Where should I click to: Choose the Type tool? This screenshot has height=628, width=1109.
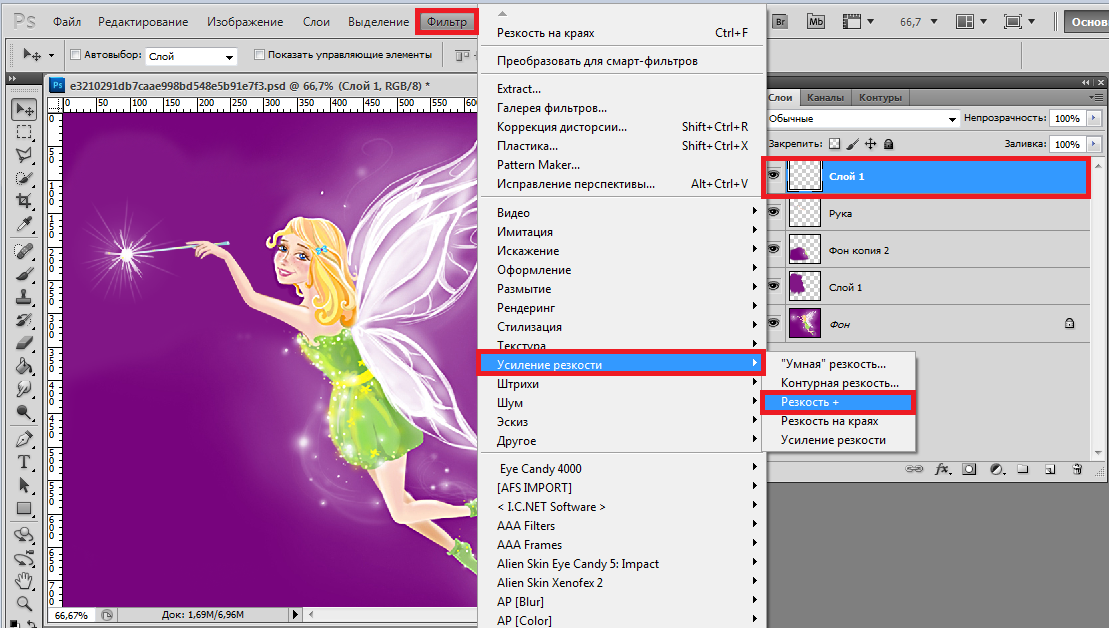(x=24, y=462)
